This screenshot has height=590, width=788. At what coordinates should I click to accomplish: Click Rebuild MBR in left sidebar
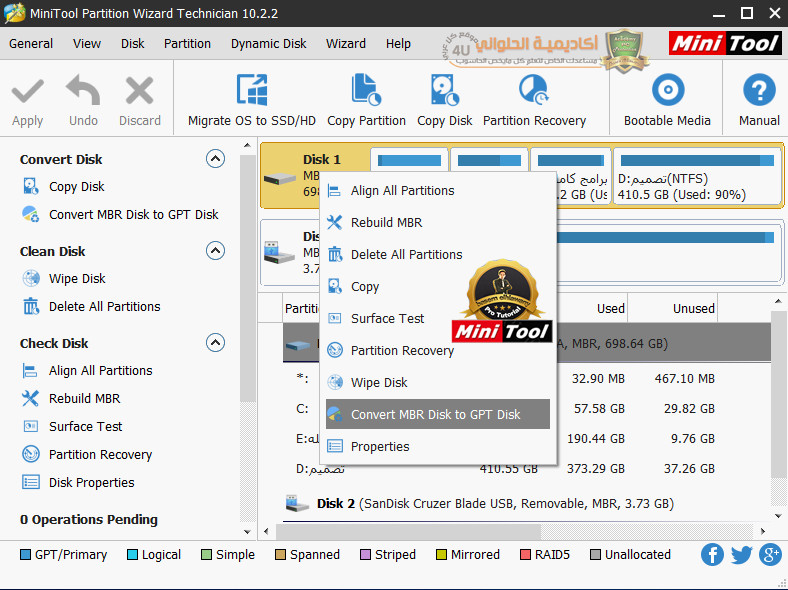[x=84, y=398]
